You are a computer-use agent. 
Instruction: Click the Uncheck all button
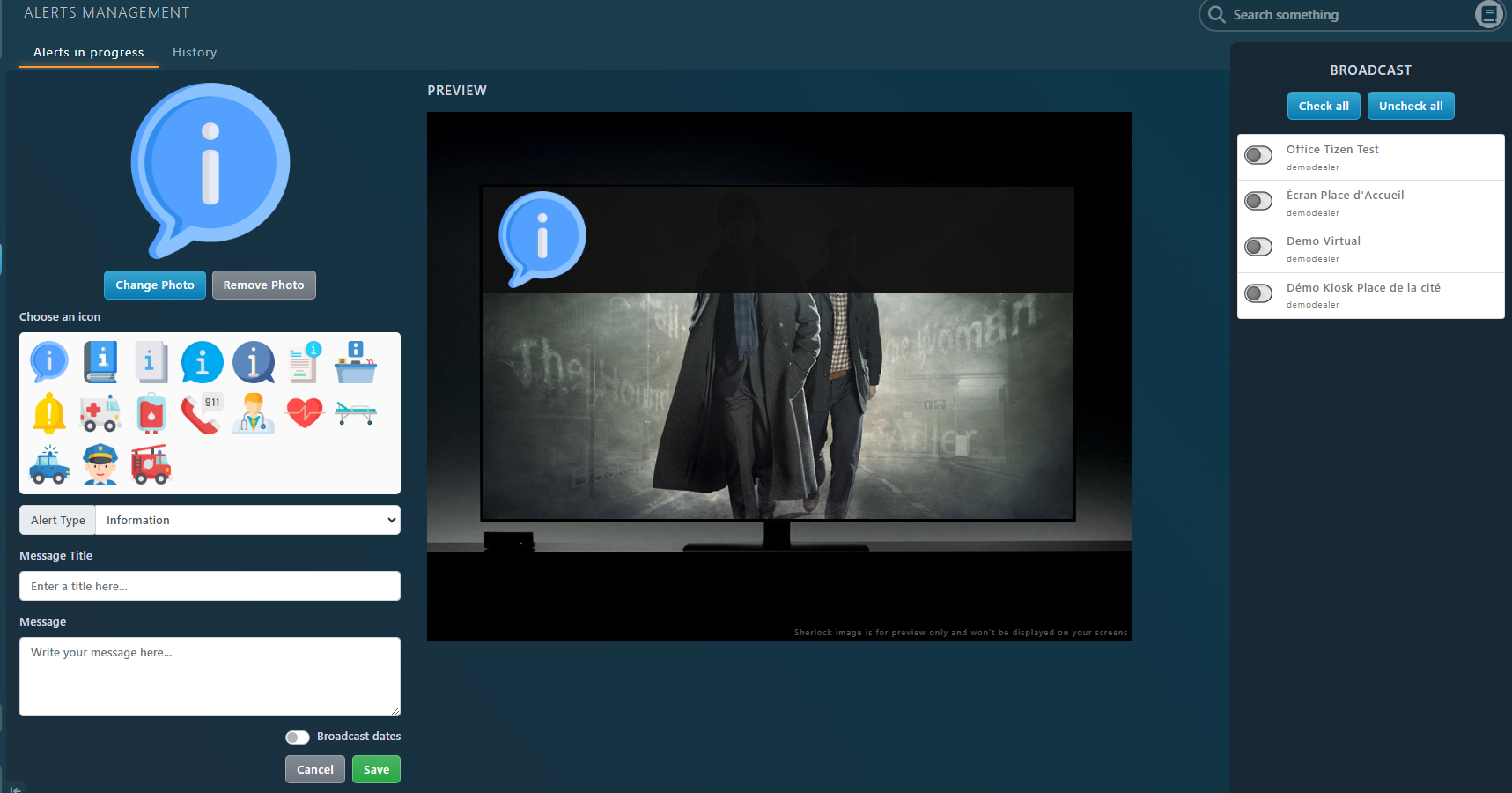pyautogui.click(x=1410, y=107)
